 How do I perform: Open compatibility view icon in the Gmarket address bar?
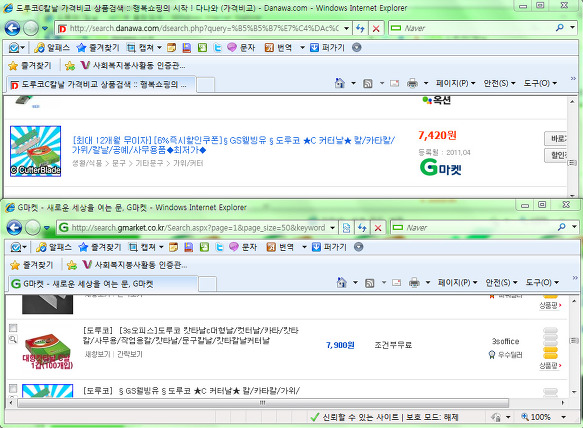pos(346,228)
